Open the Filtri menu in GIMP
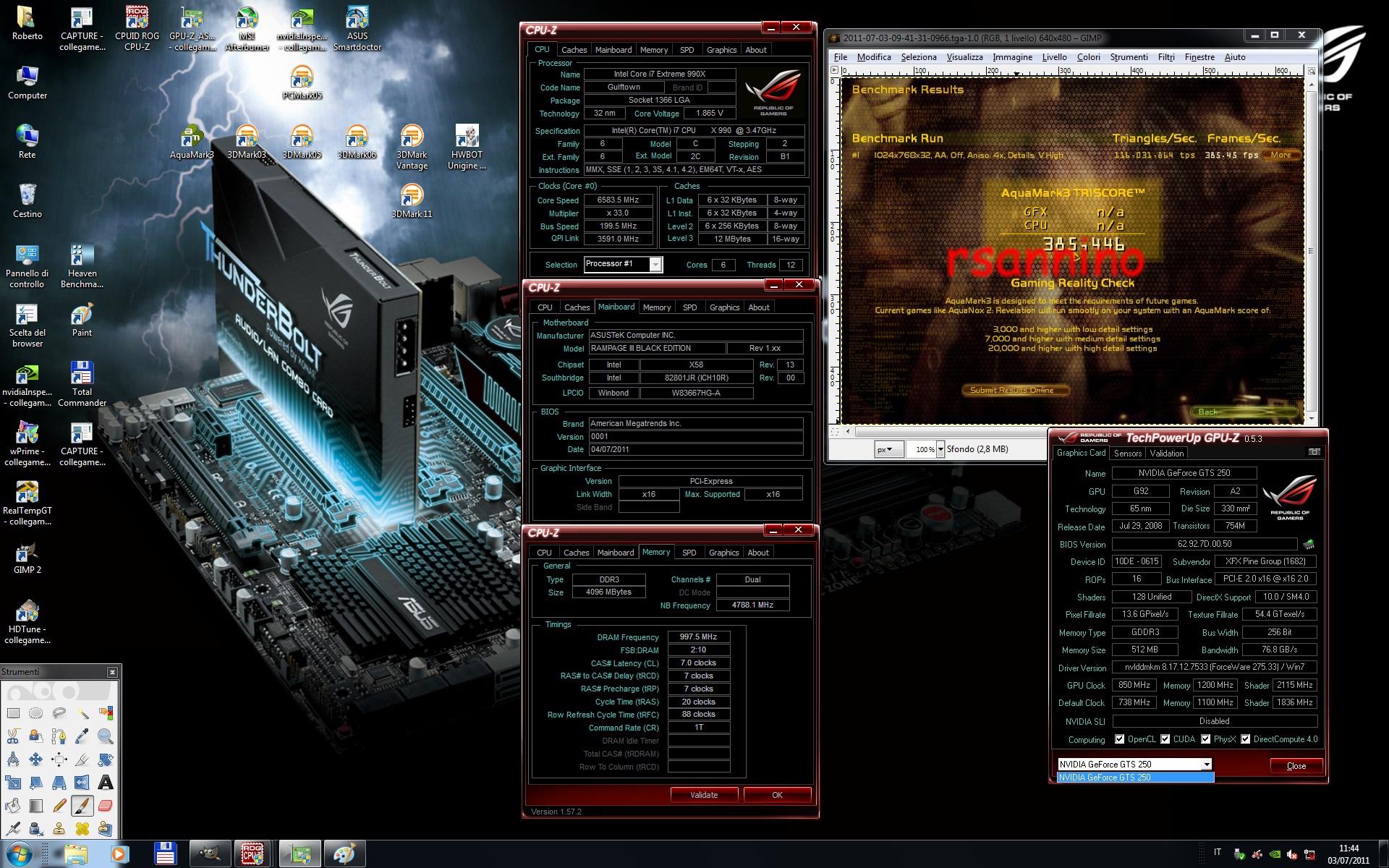Image resolution: width=1389 pixels, height=868 pixels. (x=1166, y=57)
